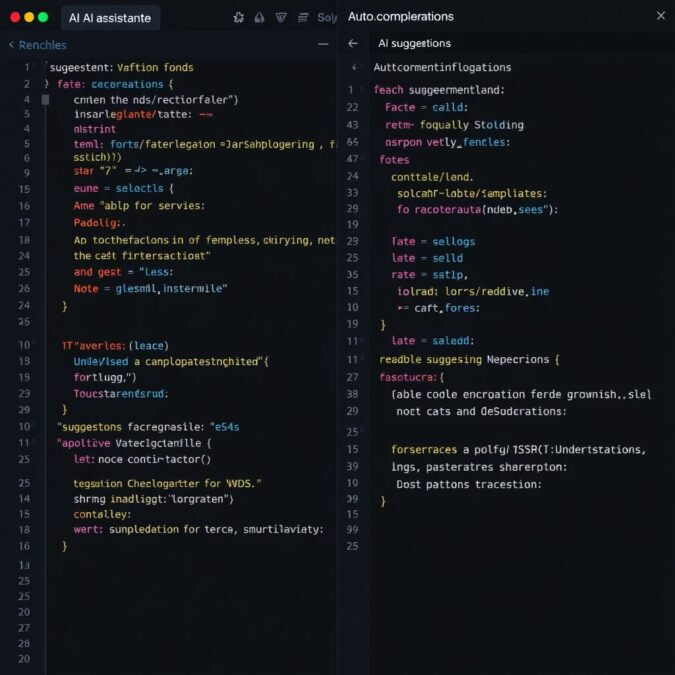Close the Auto.complerations panel
The image size is (675, 675).
coord(661,16)
